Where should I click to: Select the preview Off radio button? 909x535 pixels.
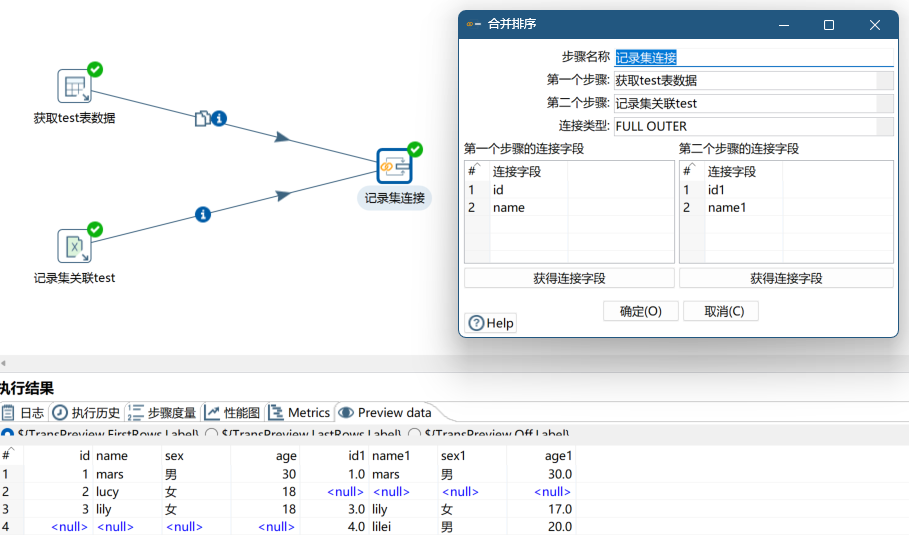pos(414,435)
